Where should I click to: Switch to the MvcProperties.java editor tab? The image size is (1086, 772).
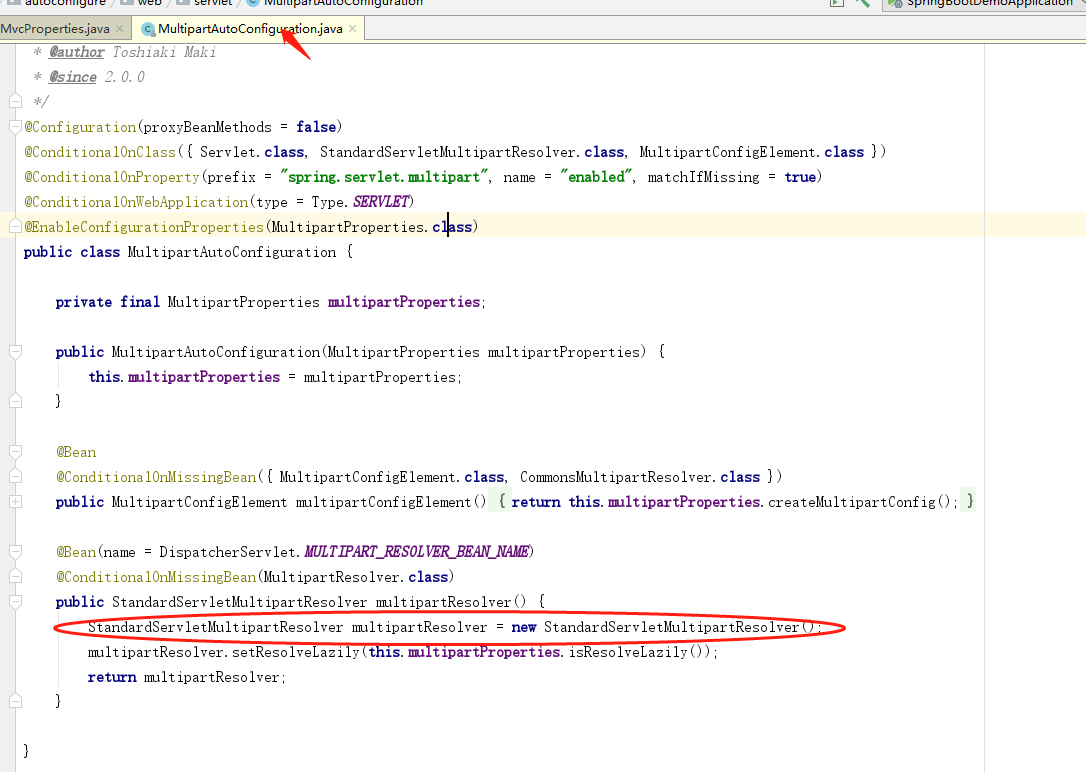[55, 29]
